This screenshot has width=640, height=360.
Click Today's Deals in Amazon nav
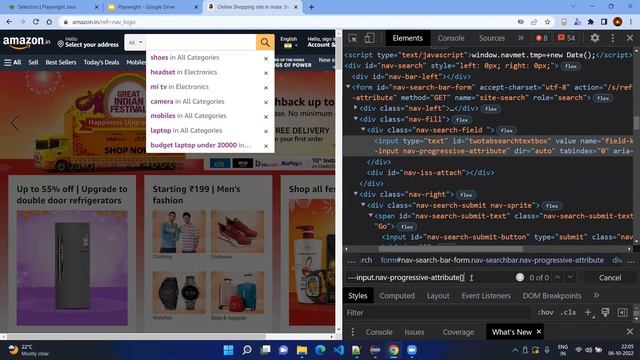101,62
